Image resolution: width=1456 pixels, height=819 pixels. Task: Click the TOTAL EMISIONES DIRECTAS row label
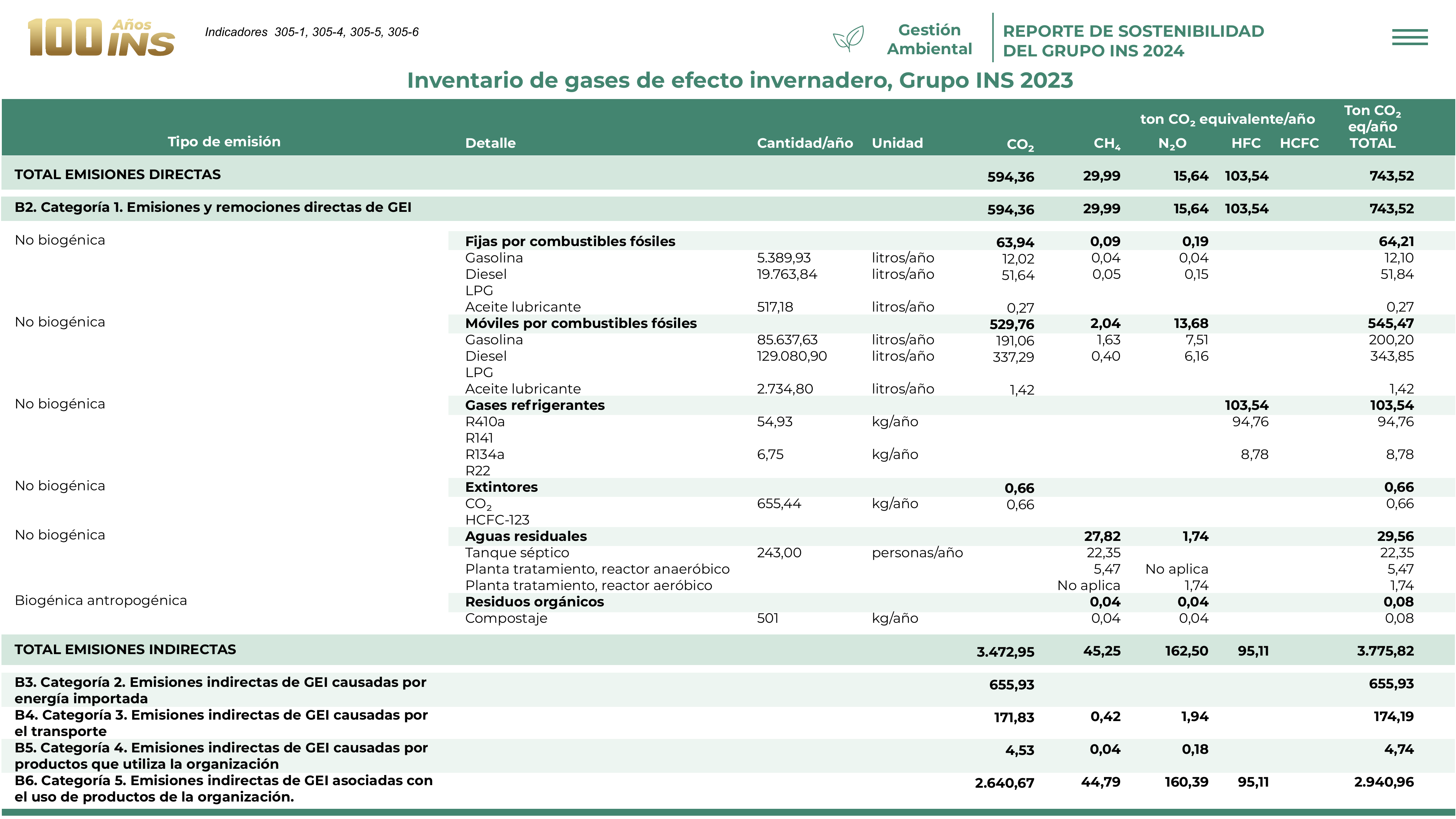[x=118, y=174]
